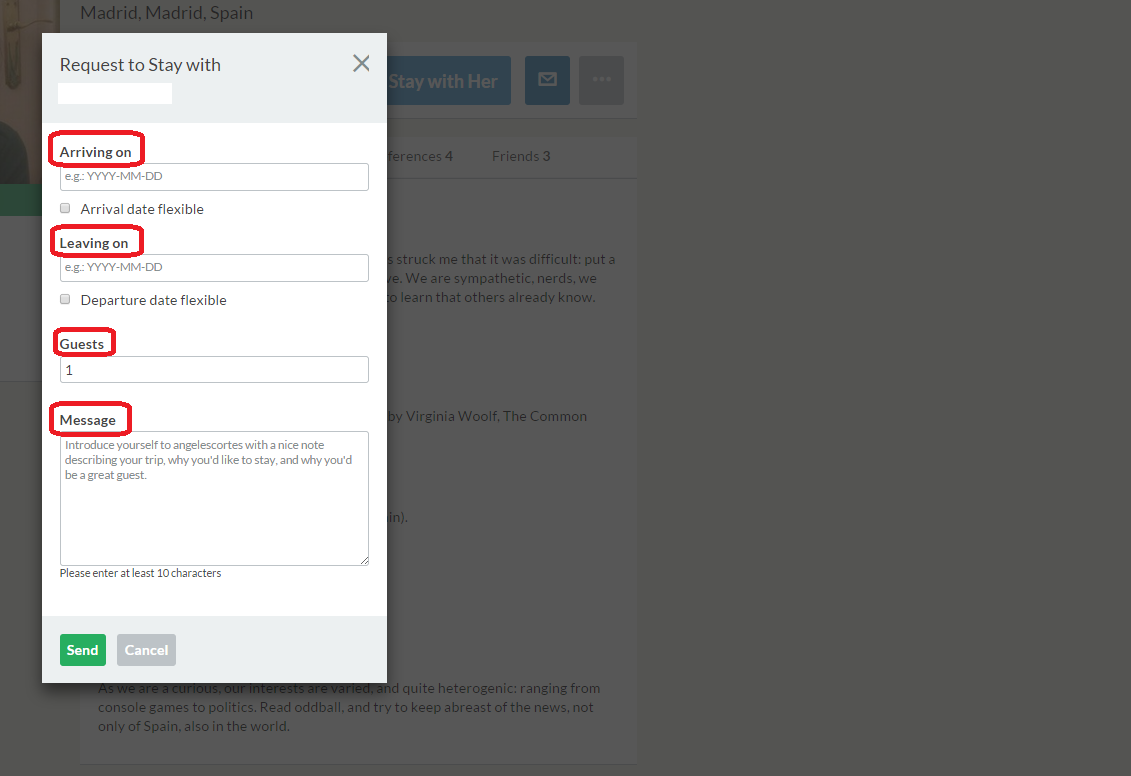This screenshot has height=776, width=1131.
Task: Cancel the stay request
Action: 146,650
